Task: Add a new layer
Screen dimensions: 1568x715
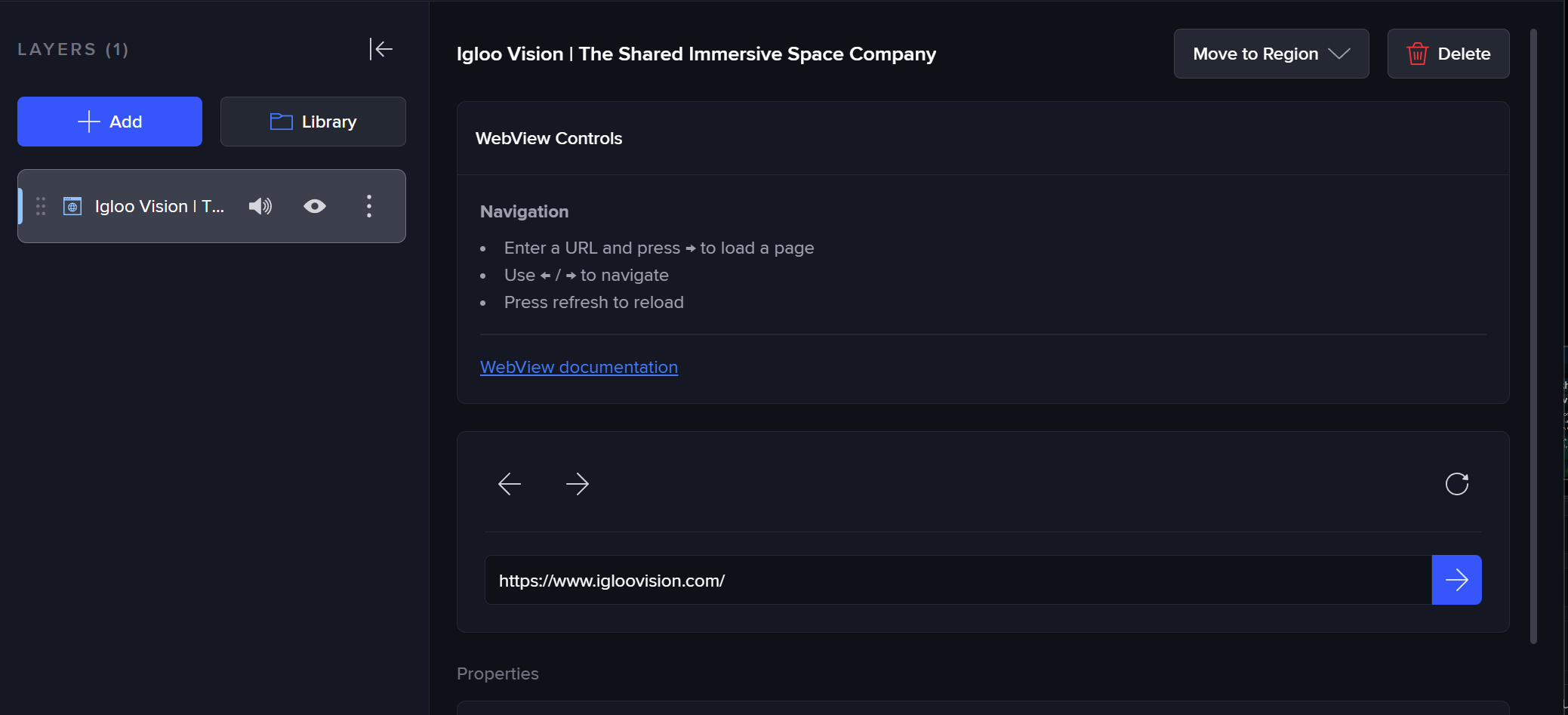Action: 109,122
